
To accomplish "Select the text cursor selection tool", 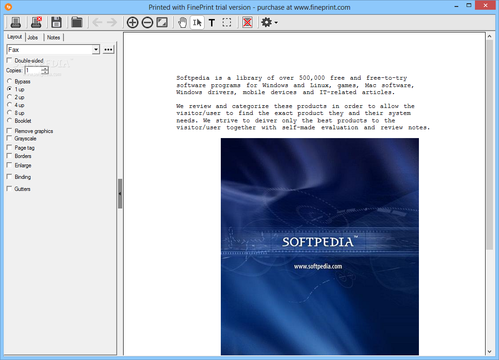I will tap(197, 22).
